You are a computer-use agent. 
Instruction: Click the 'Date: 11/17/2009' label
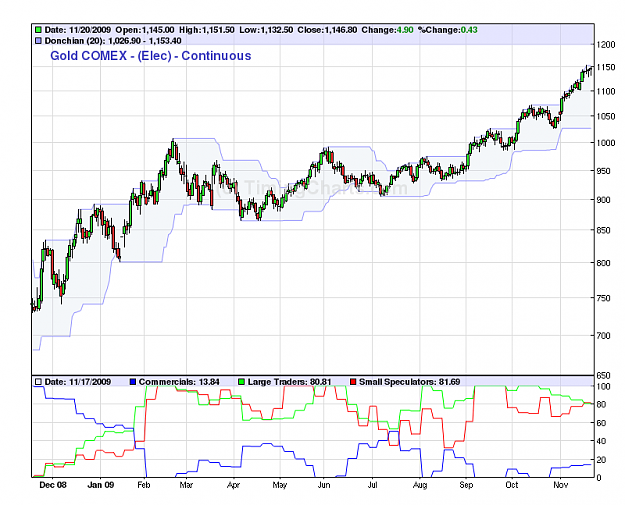click(78, 382)
